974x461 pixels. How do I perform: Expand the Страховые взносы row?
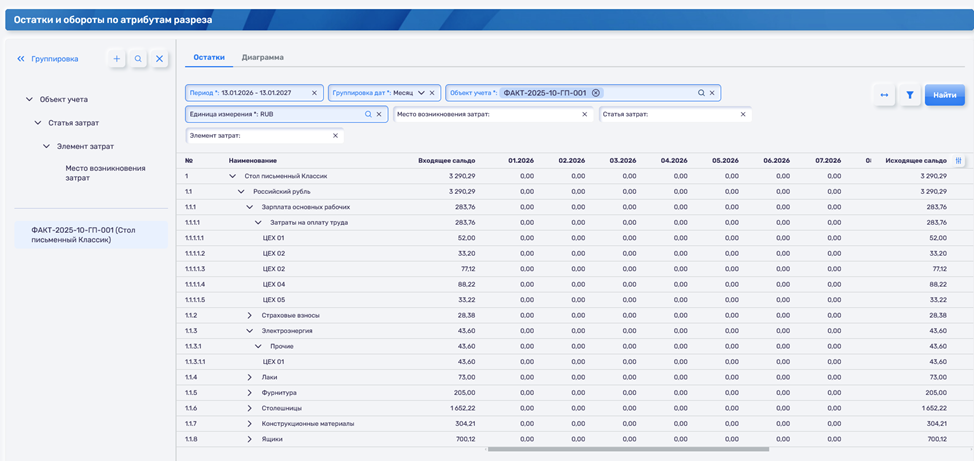click(x=250, y=315)
